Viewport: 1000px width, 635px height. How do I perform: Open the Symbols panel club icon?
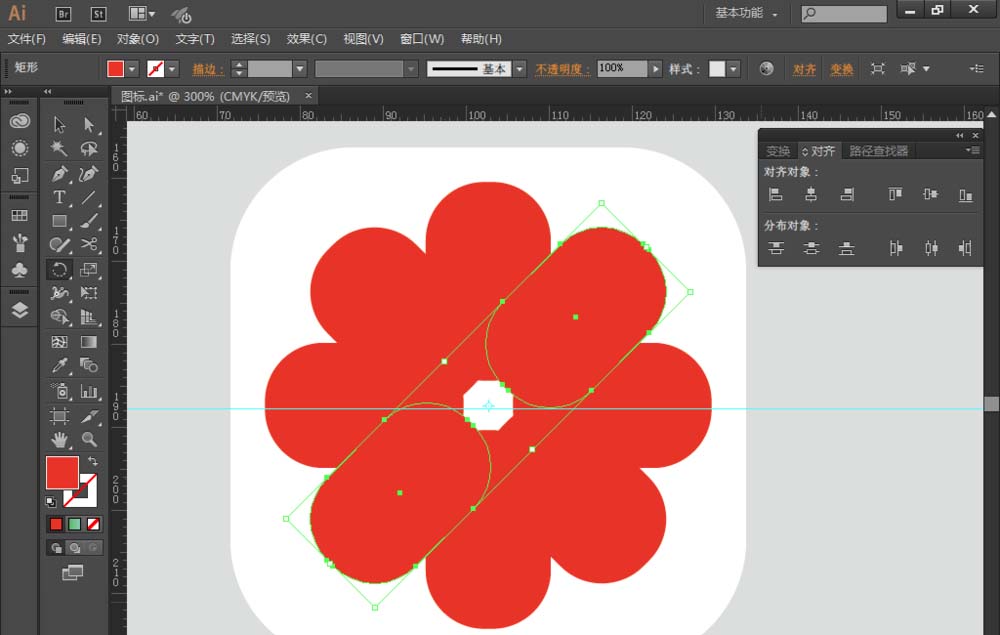[x=20, y=270]
